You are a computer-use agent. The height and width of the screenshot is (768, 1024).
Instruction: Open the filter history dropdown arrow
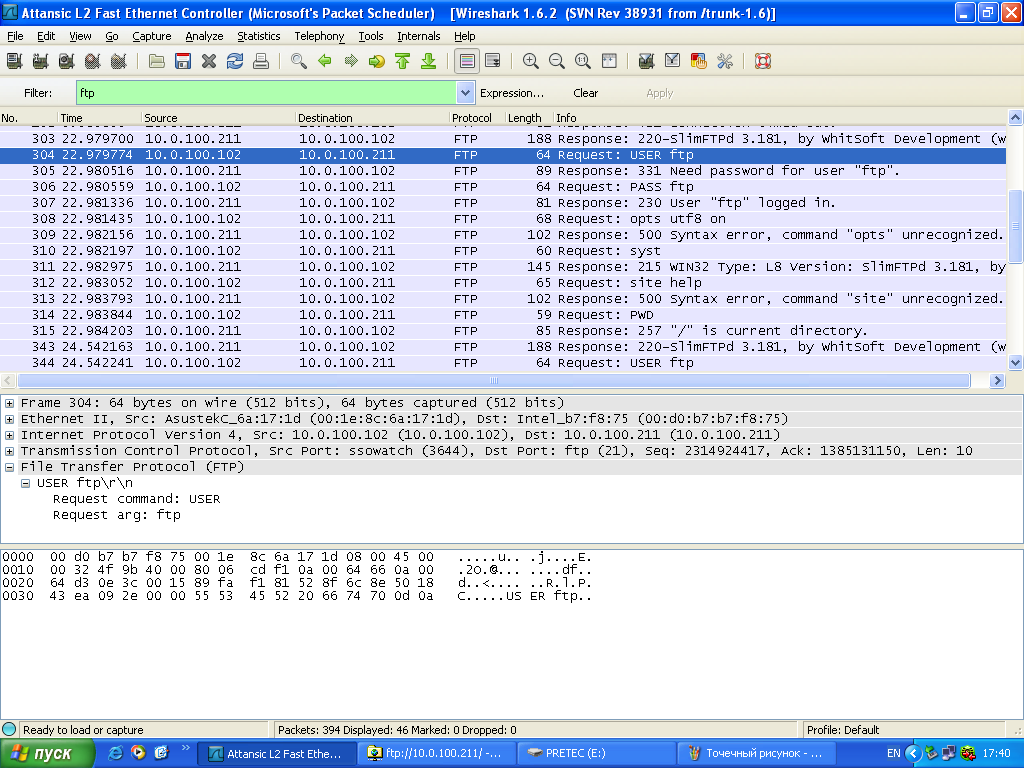[465, 93]
